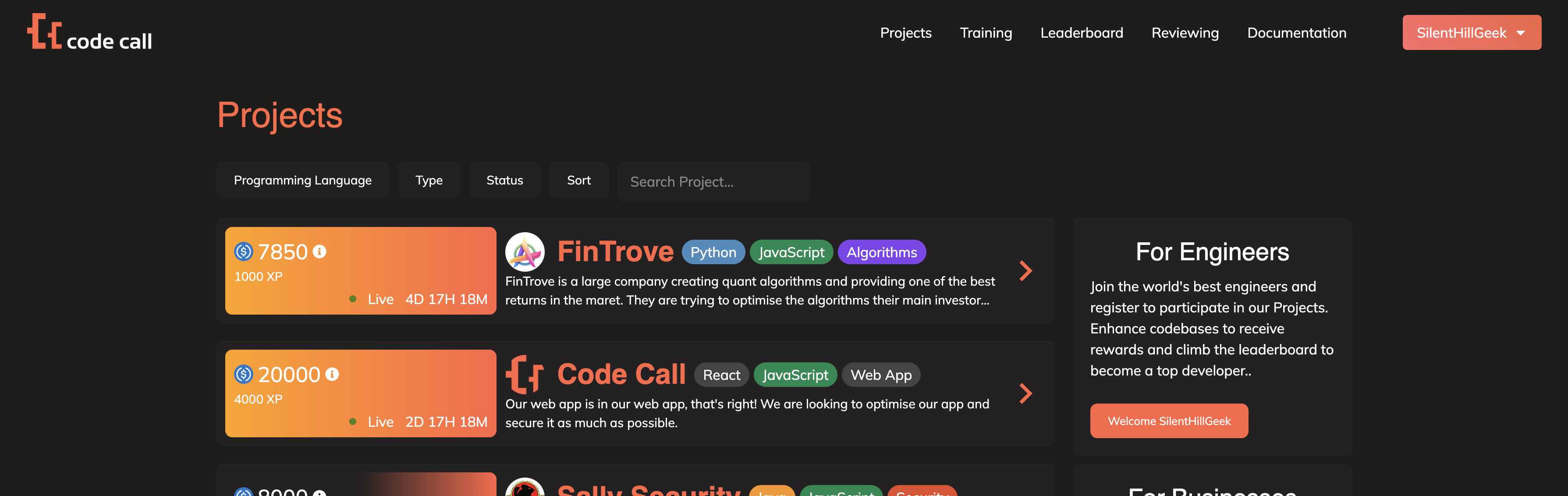The image size is (1568, 496).
Task: Click the info icon next to 20000
Action: [332, 374]
